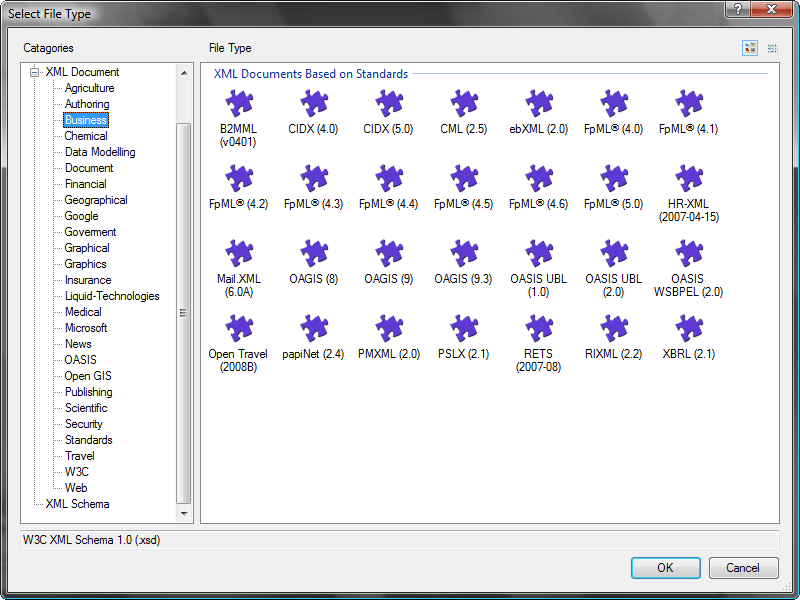
Task: Choose the Document category
Action: 89,168
